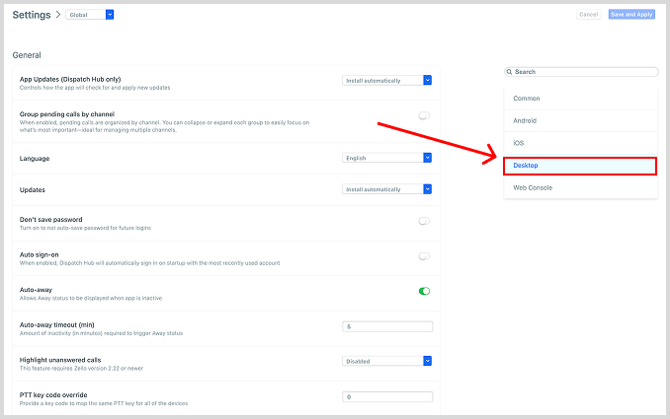Select the Desktop settings category
Viewport: 670px width, 419px height.
click(x=580, y=166)
